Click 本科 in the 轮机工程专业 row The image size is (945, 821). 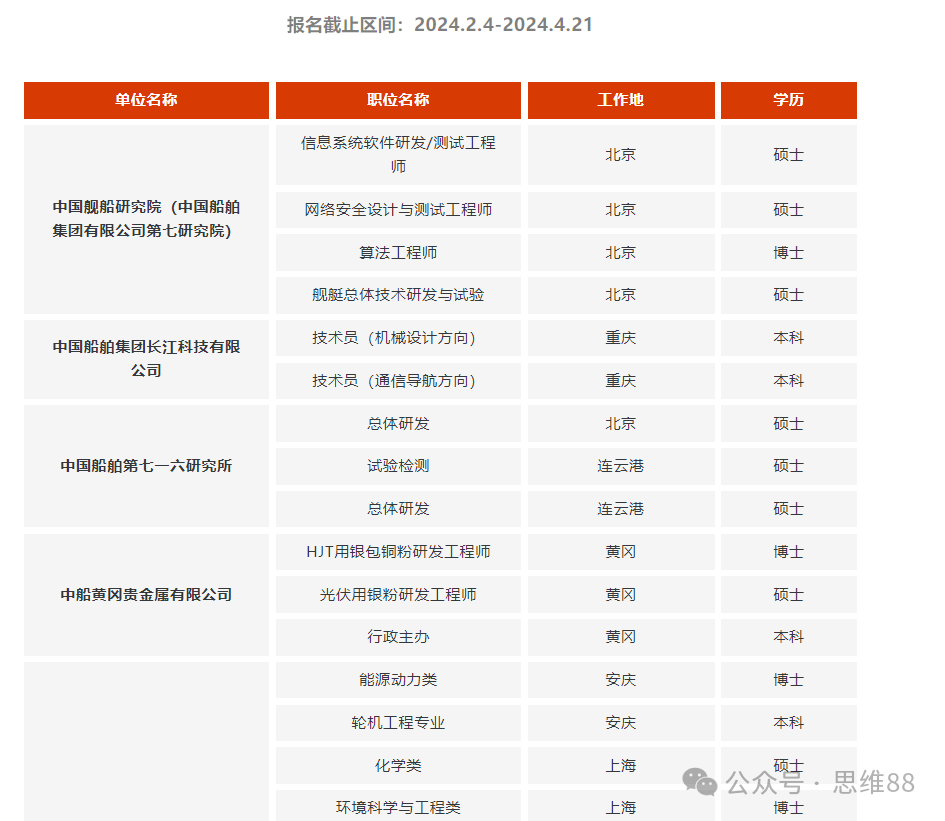(x=788, y=723)
